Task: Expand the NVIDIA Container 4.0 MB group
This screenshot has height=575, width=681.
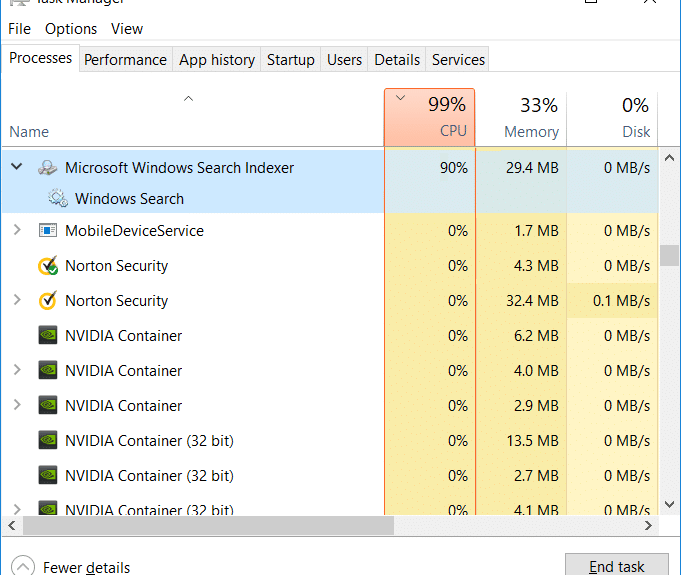Action: [17, 370]
